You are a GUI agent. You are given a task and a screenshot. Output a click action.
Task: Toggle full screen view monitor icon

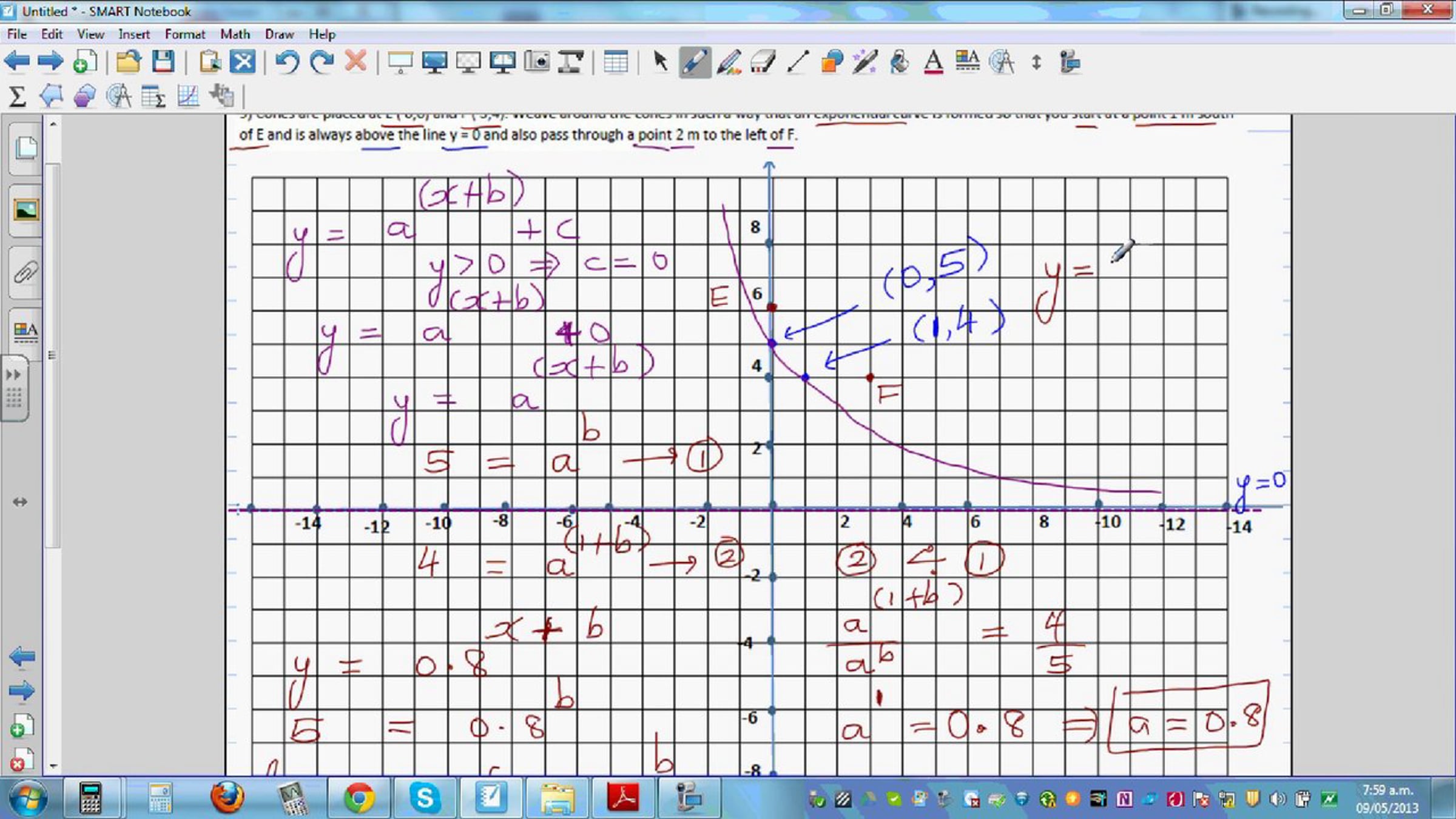[434, 62]
